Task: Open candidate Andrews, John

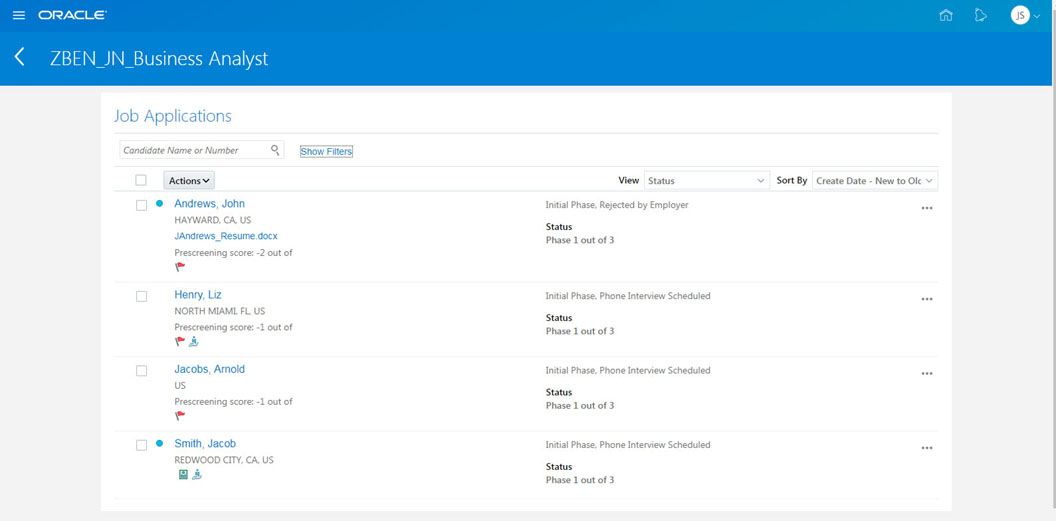Action: click(x=209, y=203)
